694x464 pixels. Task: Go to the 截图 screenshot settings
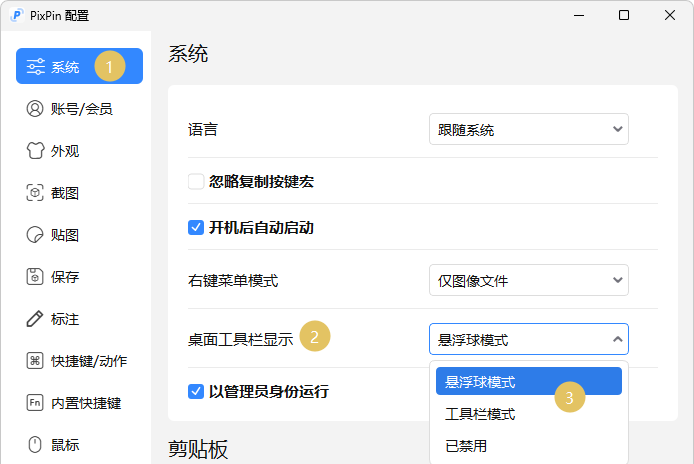click(79, 193)
